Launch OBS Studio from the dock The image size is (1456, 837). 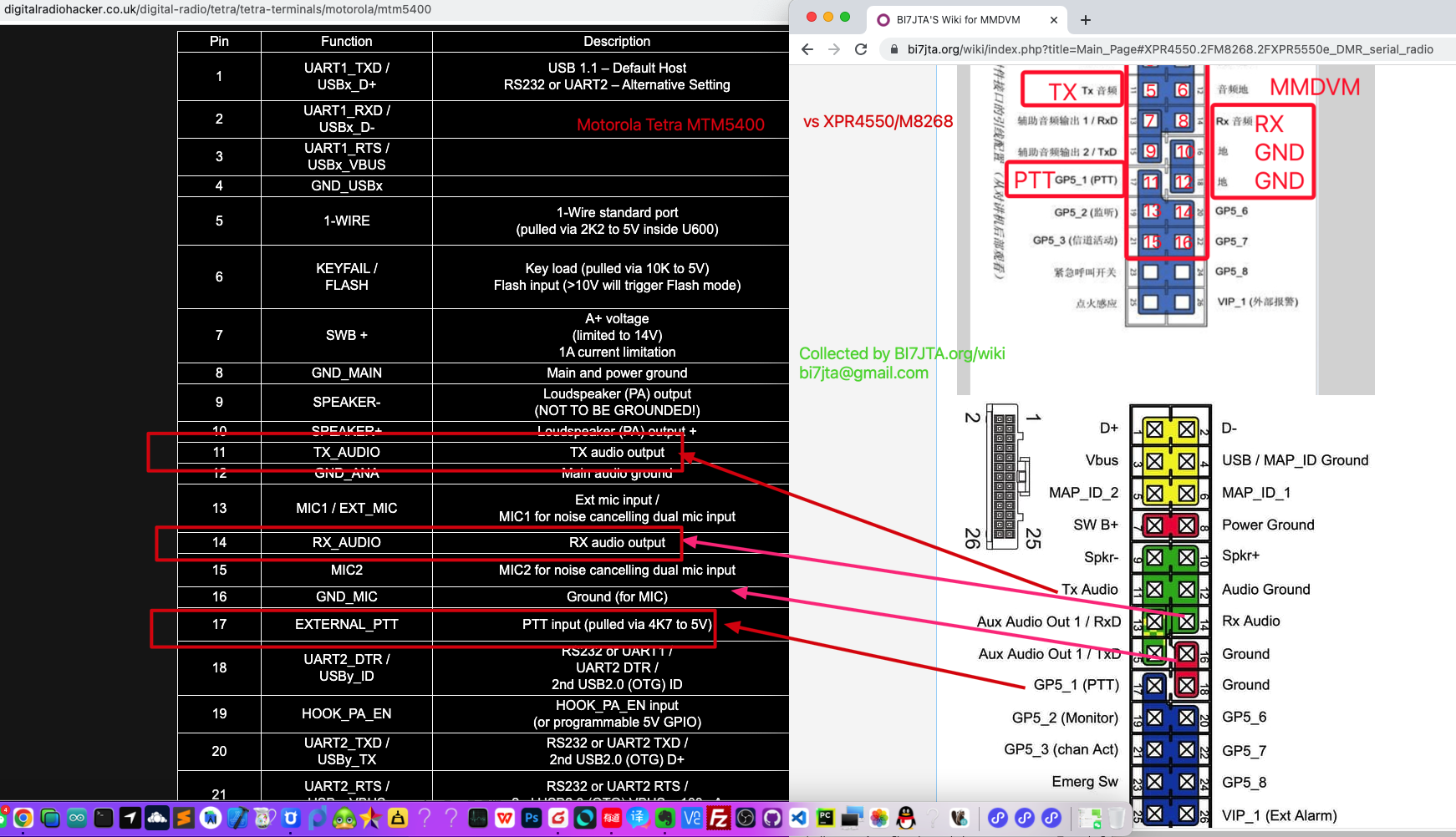[746, 818]
